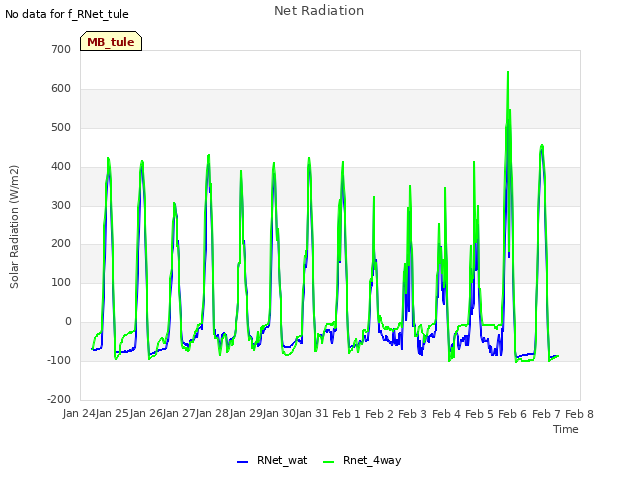This screenshot has height=480, width=640.
Task: Click the 600 y-axis tick label
Action: [x=61, y=89]
